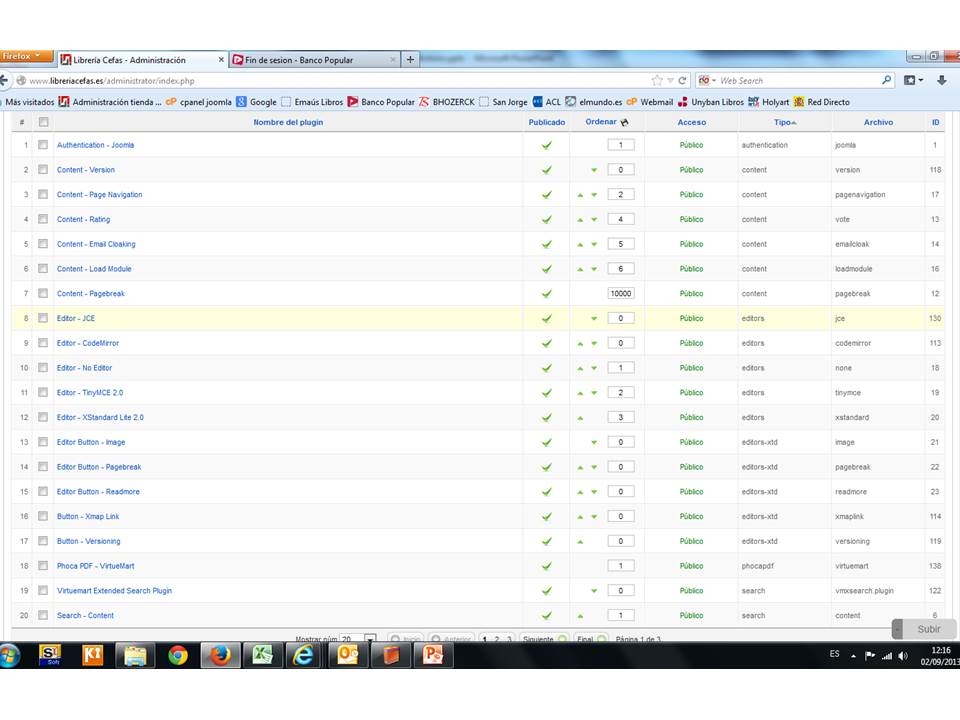This screenshot has width=960, height=720.
Task: Toggle published checkmark for Editor - JCE
Action: tap(547, 318)
